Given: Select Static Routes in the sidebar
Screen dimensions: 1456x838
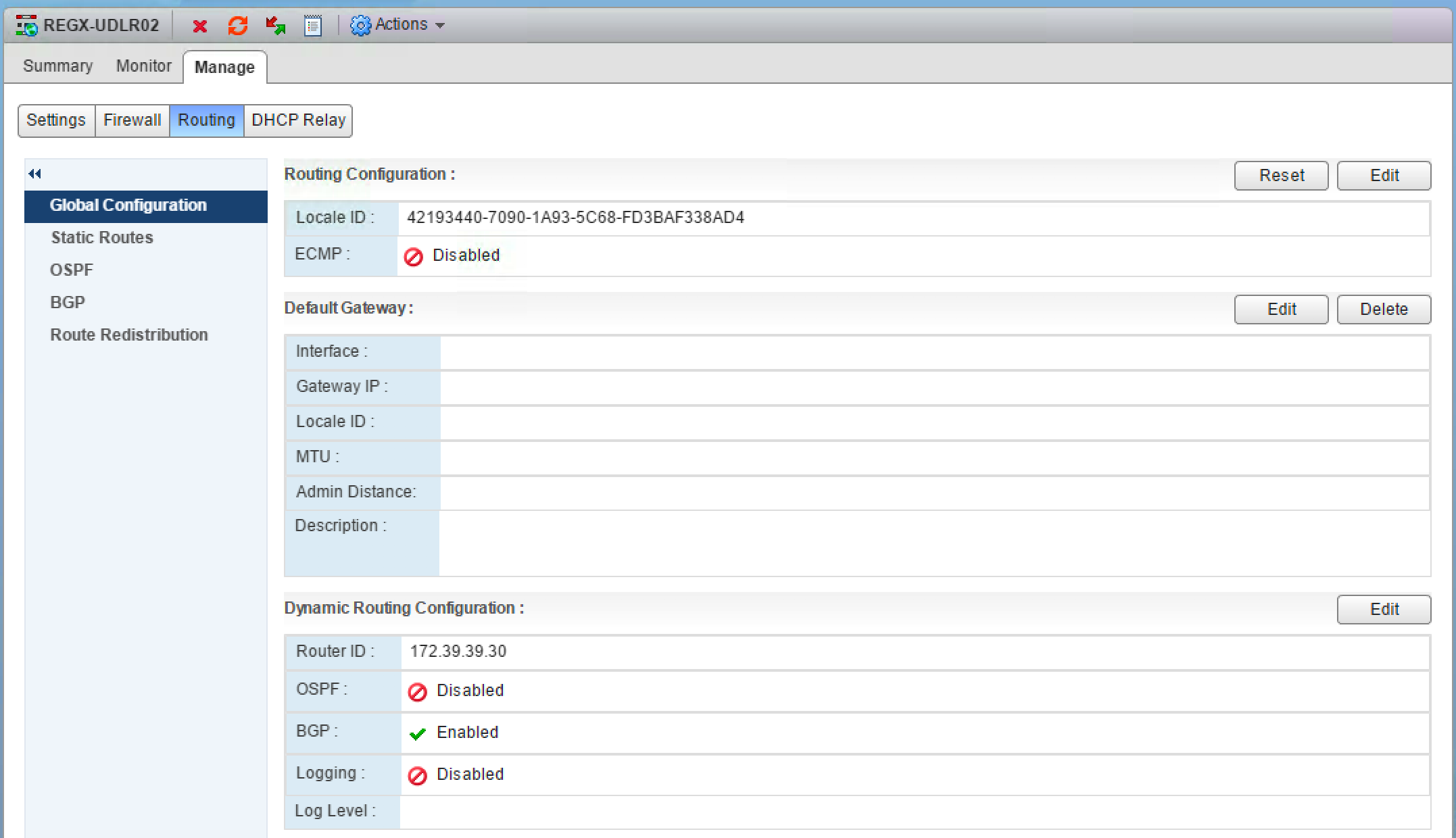Looking at the screenshot, I should [102, 238].
